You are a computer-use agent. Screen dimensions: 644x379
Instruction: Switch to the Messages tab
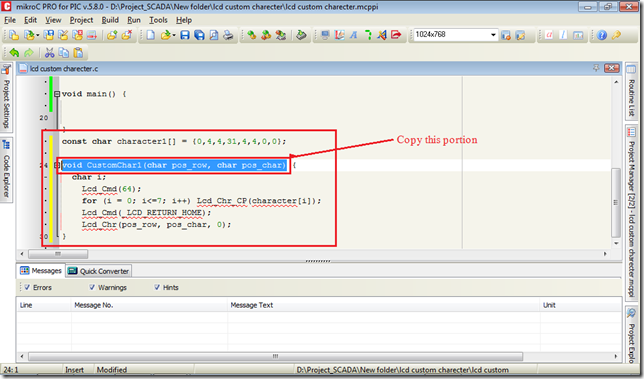point(41,271)
